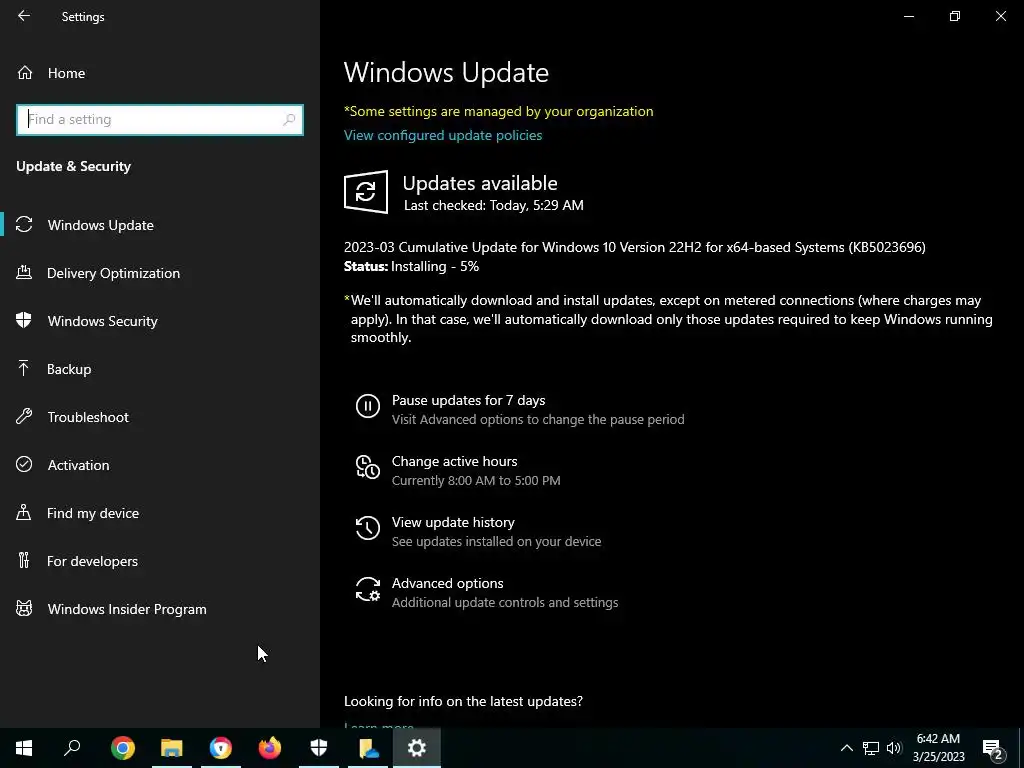Open the Action Center notifications icon

[993, 748]
